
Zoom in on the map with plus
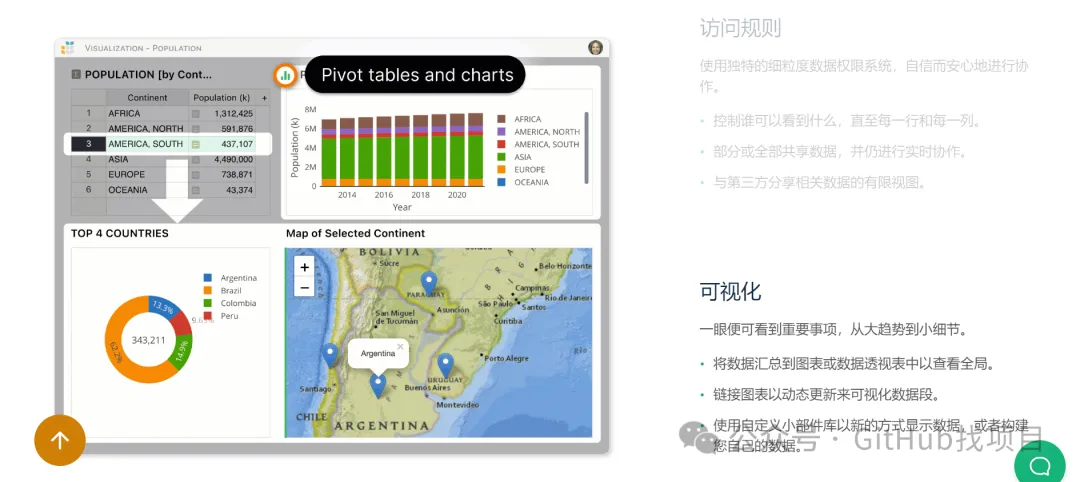tap(304, 267)
